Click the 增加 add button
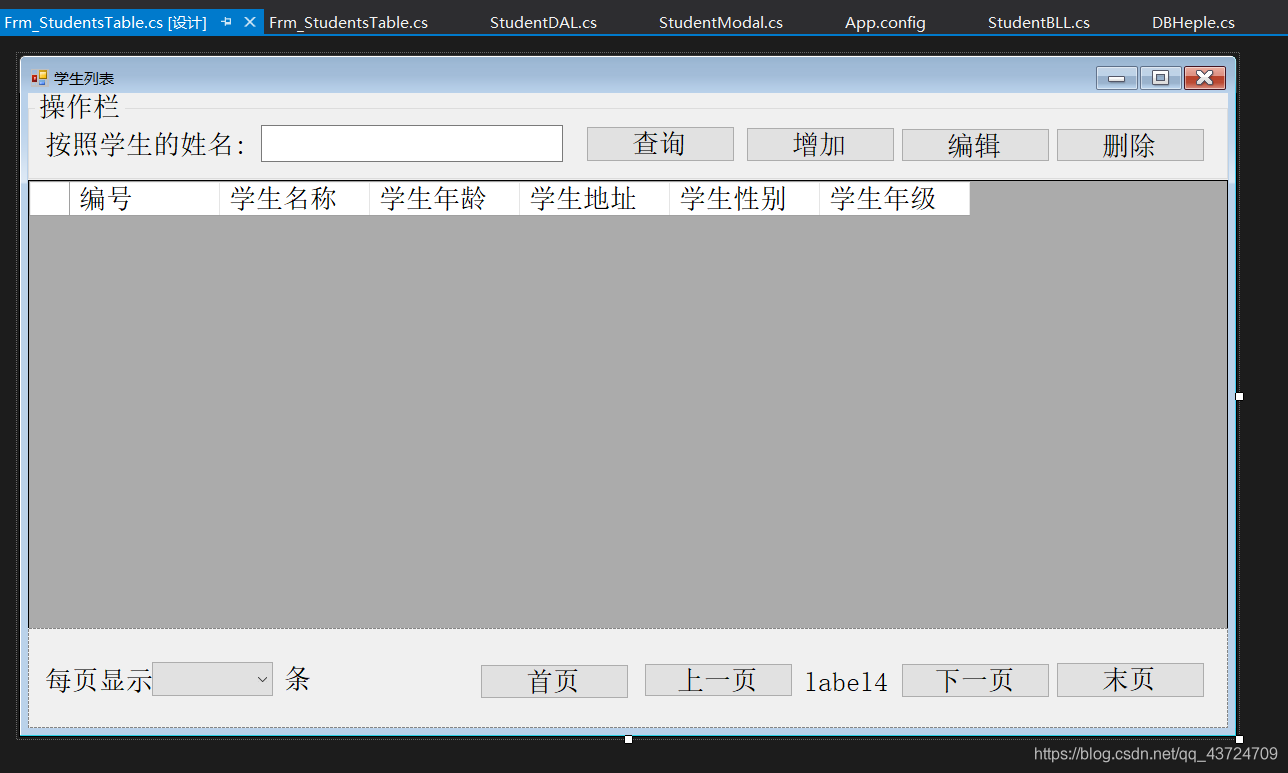The height and width of the screenshot is (773, 1288). pos(820,144)
